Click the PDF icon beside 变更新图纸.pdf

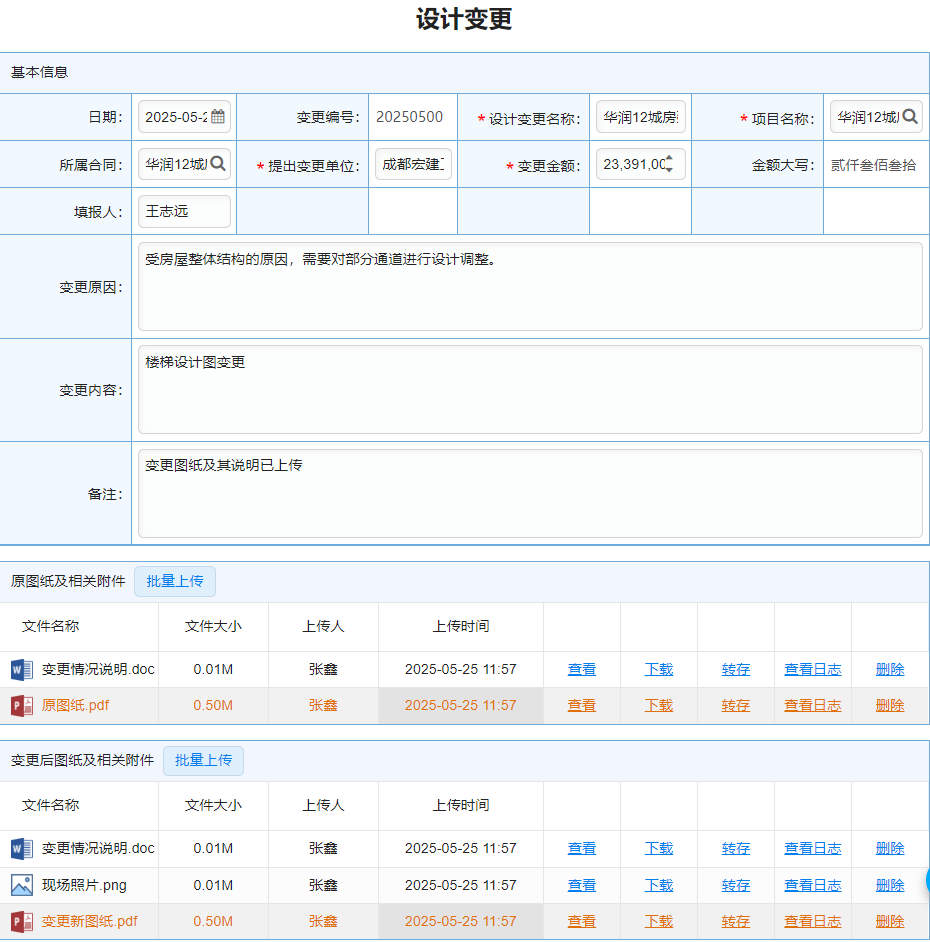tap(22, 921)
